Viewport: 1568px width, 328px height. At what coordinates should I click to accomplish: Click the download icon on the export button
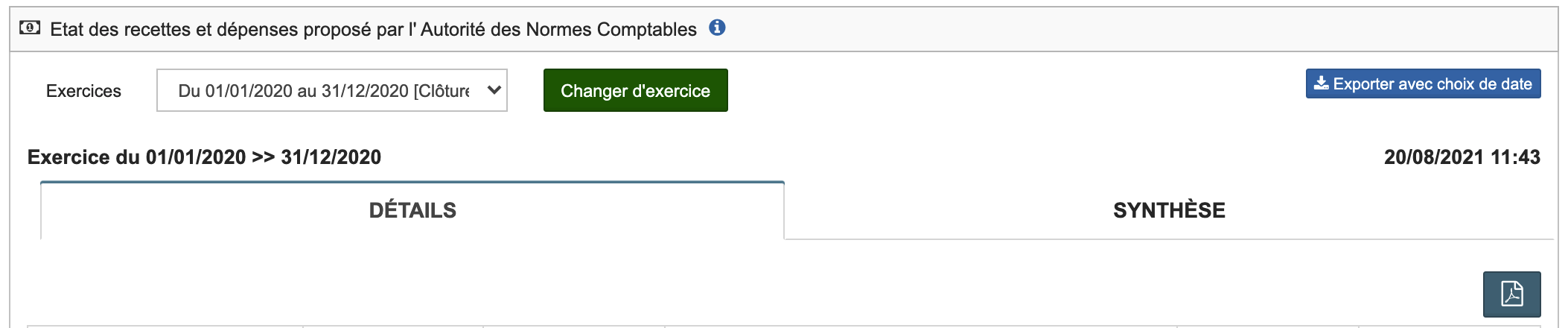pos(1322,83)
